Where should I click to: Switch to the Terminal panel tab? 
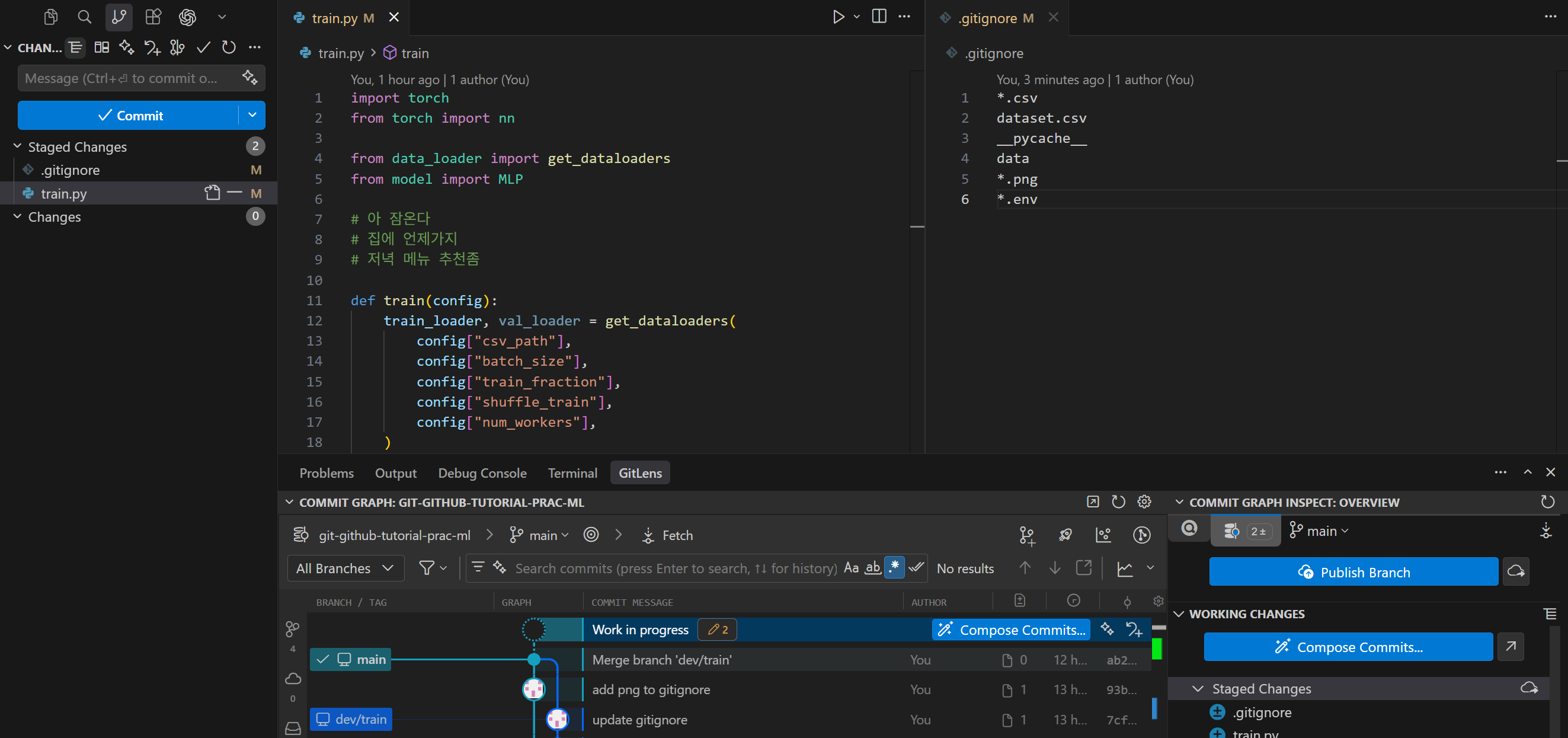[572, 473]
